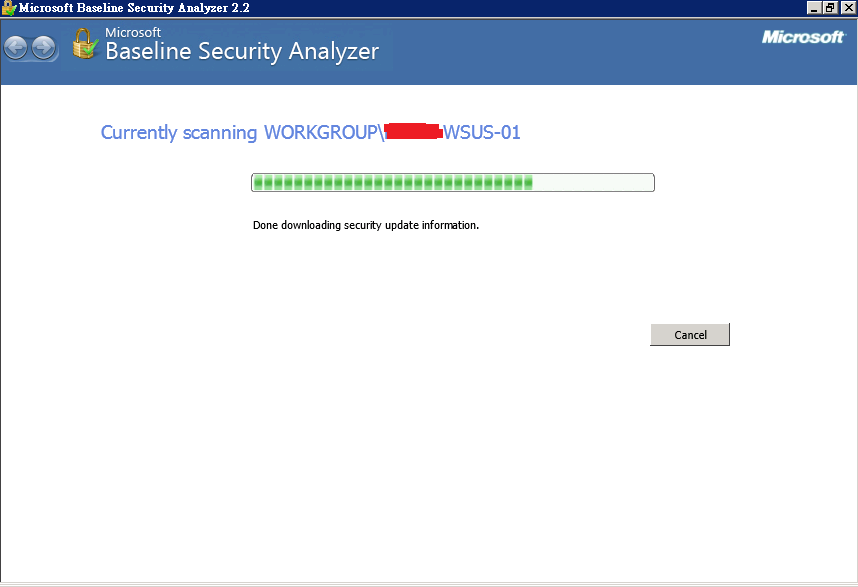Screen dimensions: 858x587
Task: Cancel the security scan
Action: click(x=690, y=334)
